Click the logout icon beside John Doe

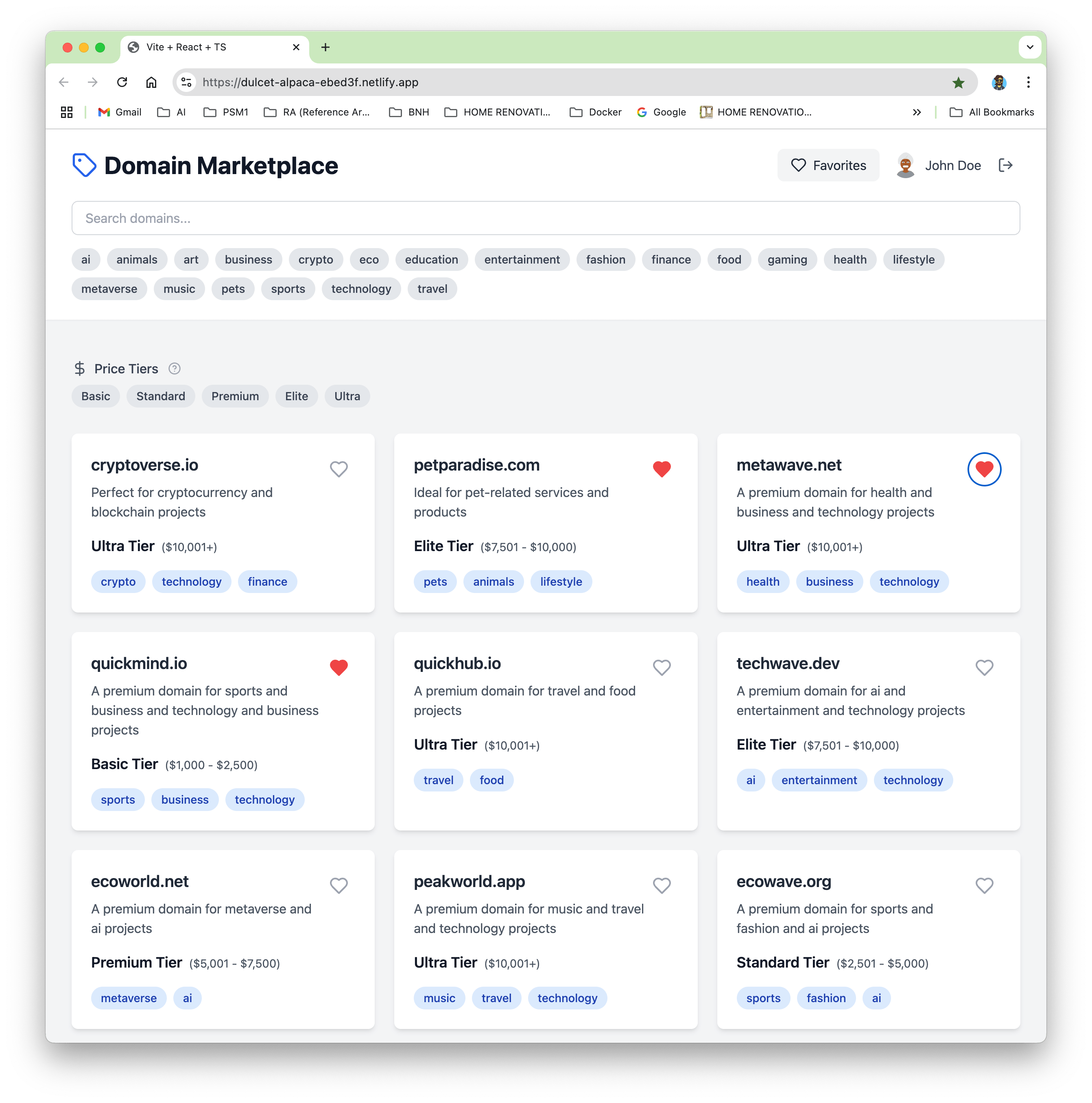point(1006,165)
